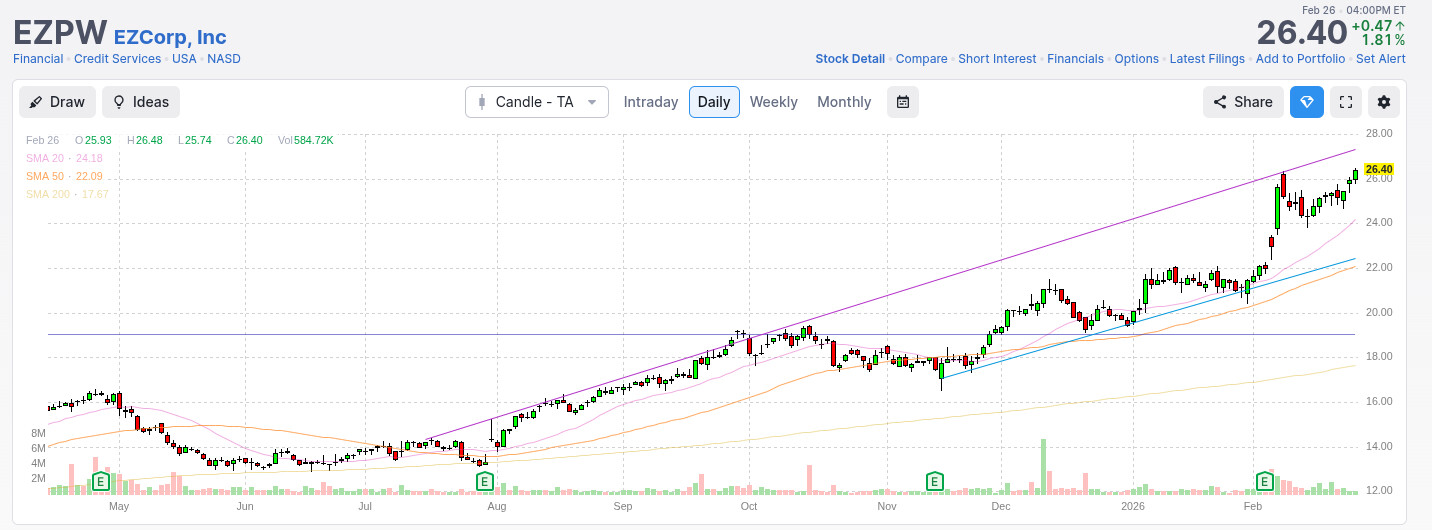Click the blue diamond premium icon

(1306, 102)
